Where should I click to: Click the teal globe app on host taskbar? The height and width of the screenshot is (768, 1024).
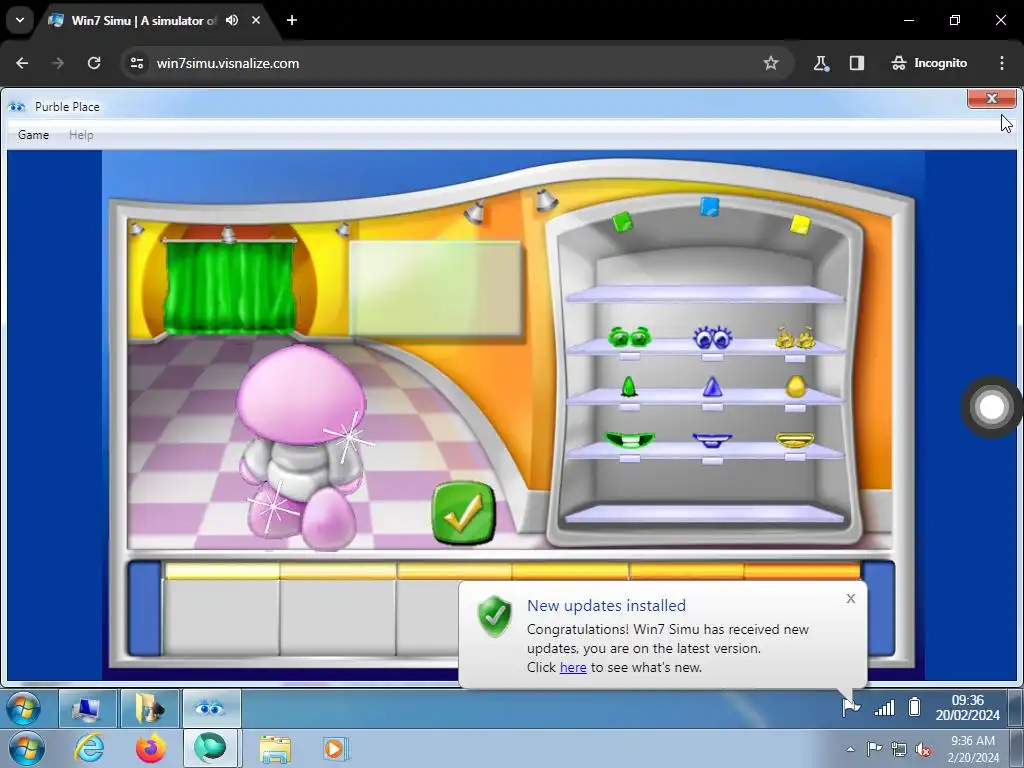[x=210, y=748]
